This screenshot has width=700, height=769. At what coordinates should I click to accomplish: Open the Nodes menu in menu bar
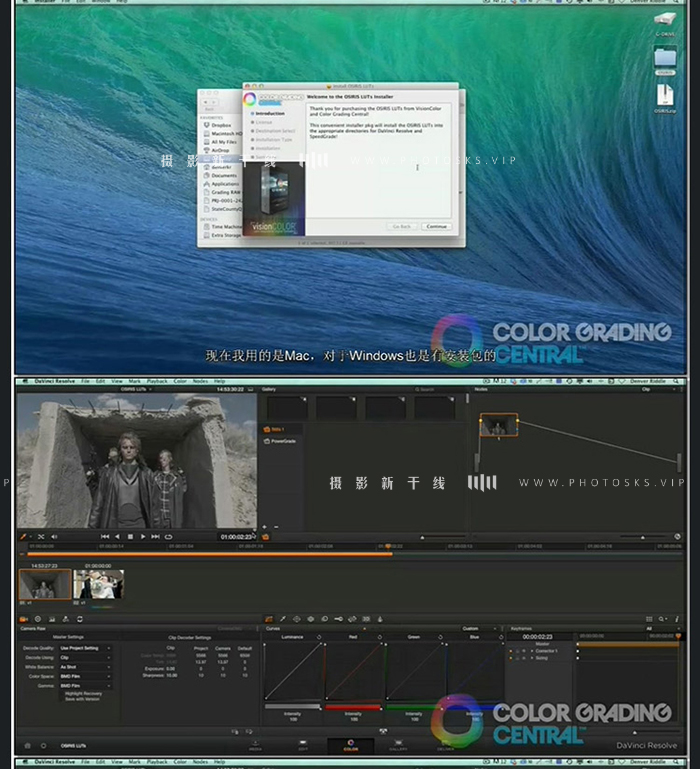click(x=200, y=381)
